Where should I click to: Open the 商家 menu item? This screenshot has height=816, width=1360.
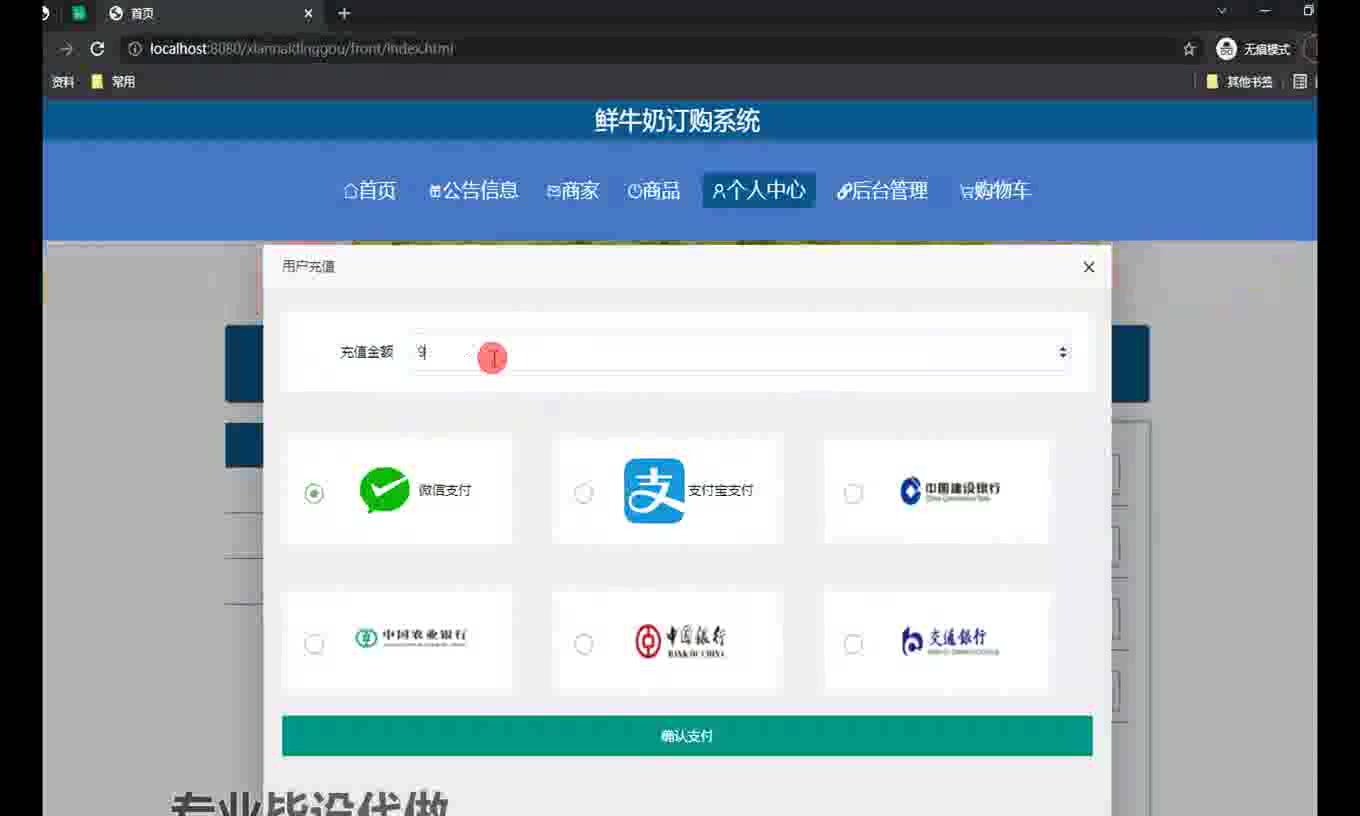coord(573,190)
